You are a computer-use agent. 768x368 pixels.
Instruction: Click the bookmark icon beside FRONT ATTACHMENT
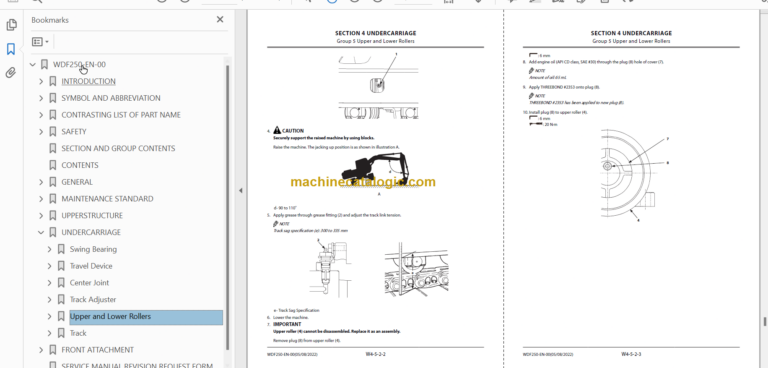tap(53, 349)
